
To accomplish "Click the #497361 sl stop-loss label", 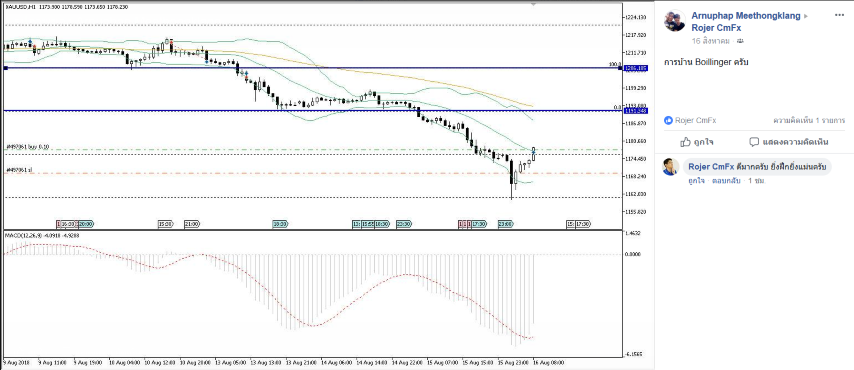I will pos(19,170).
